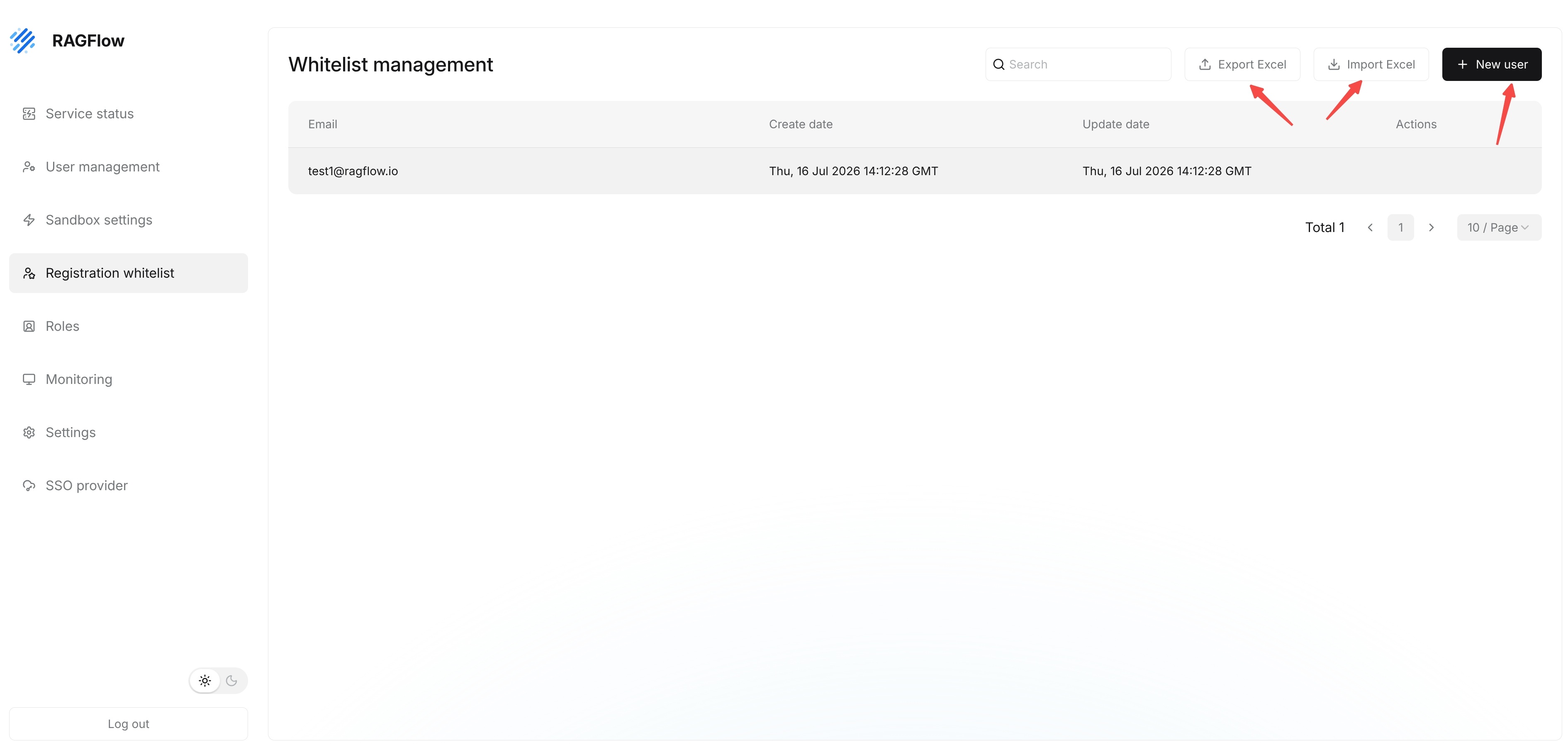
Task: Click the User management sidebar icon
Action: (29, 167)
